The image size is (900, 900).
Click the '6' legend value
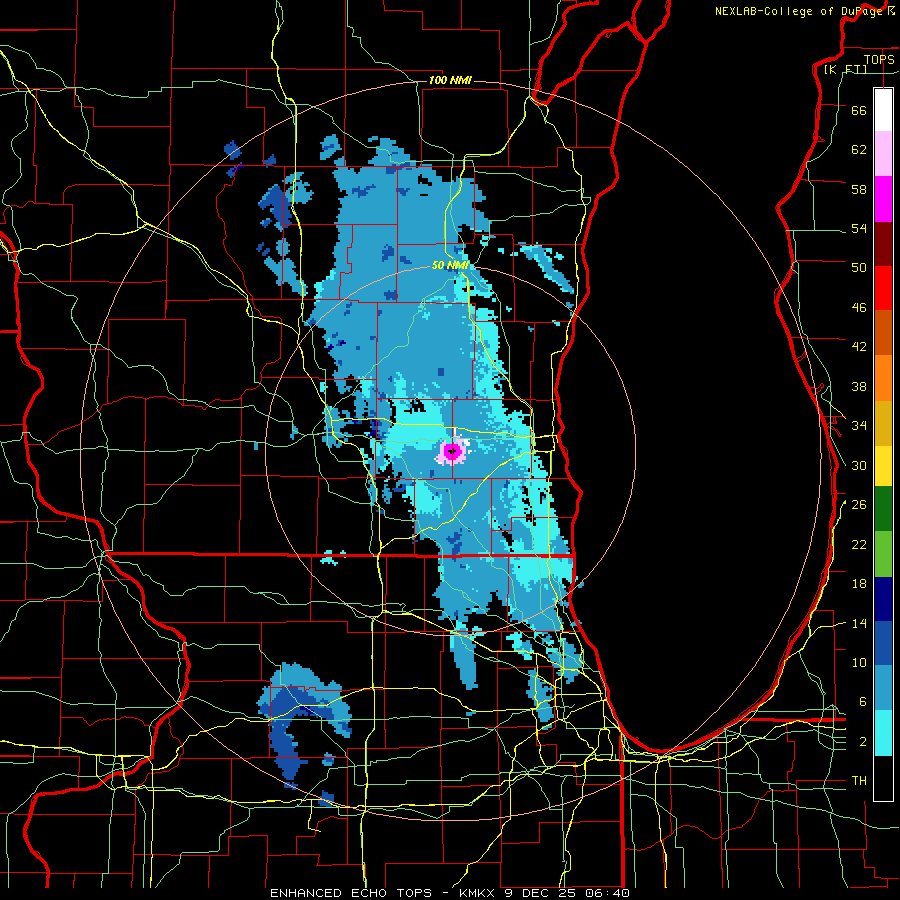pos(863,702)
